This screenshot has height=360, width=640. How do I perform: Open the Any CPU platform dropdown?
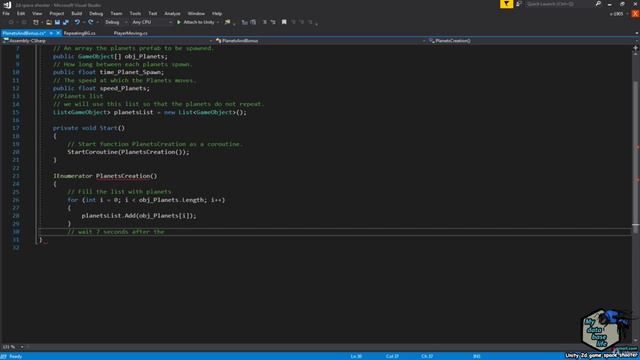(151, 22)
